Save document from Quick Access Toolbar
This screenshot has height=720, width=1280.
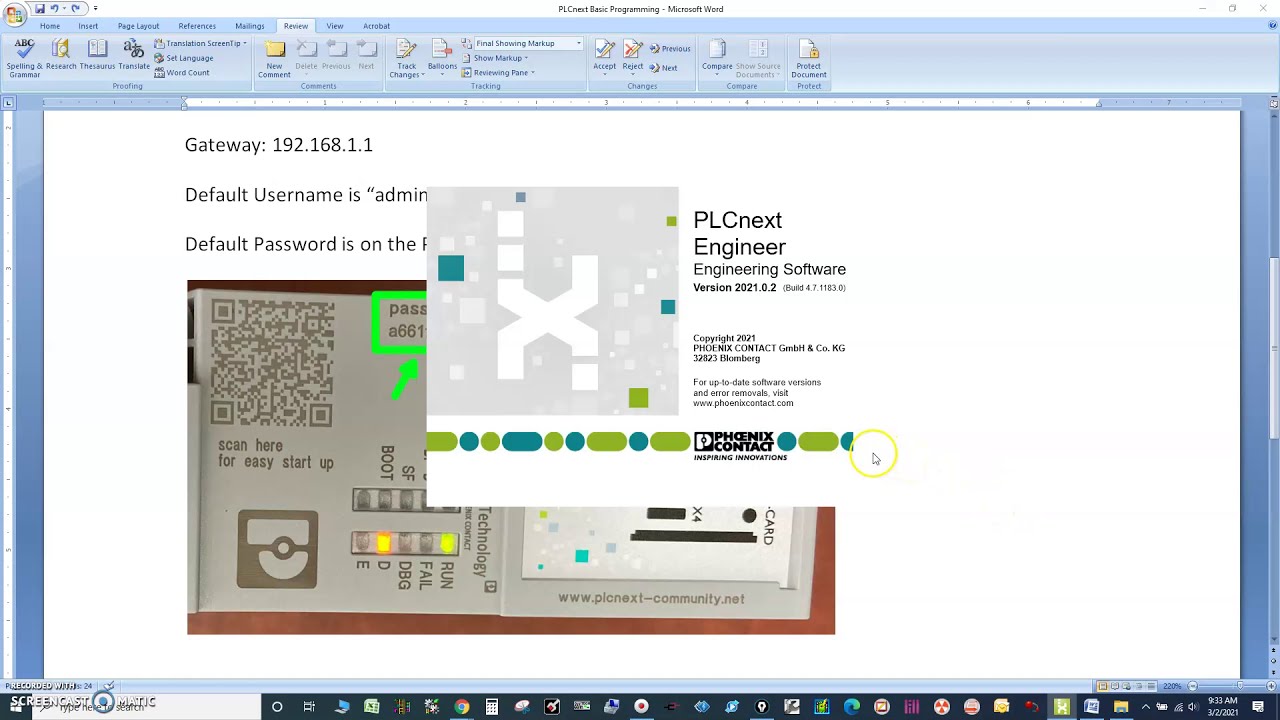coord(40,8)
